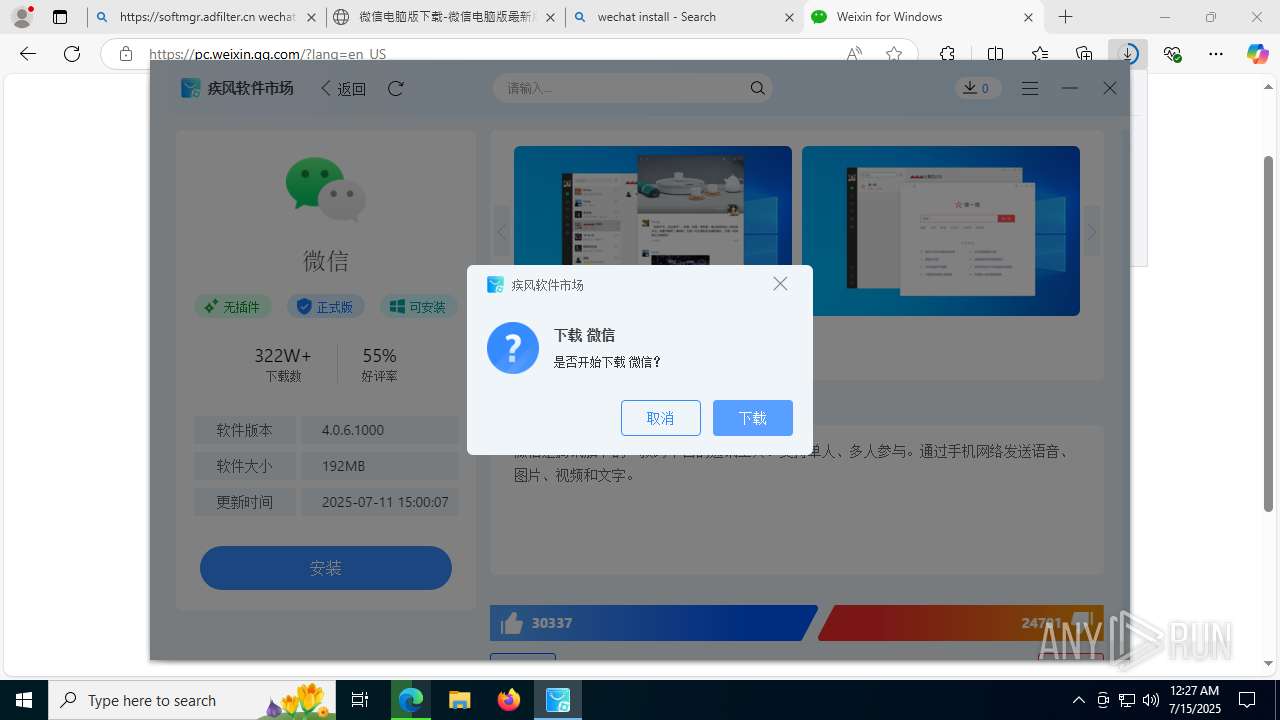Open Microsoft Edge from taskbar
This screenshot has height=720, width=1280.
pos(411,700)
